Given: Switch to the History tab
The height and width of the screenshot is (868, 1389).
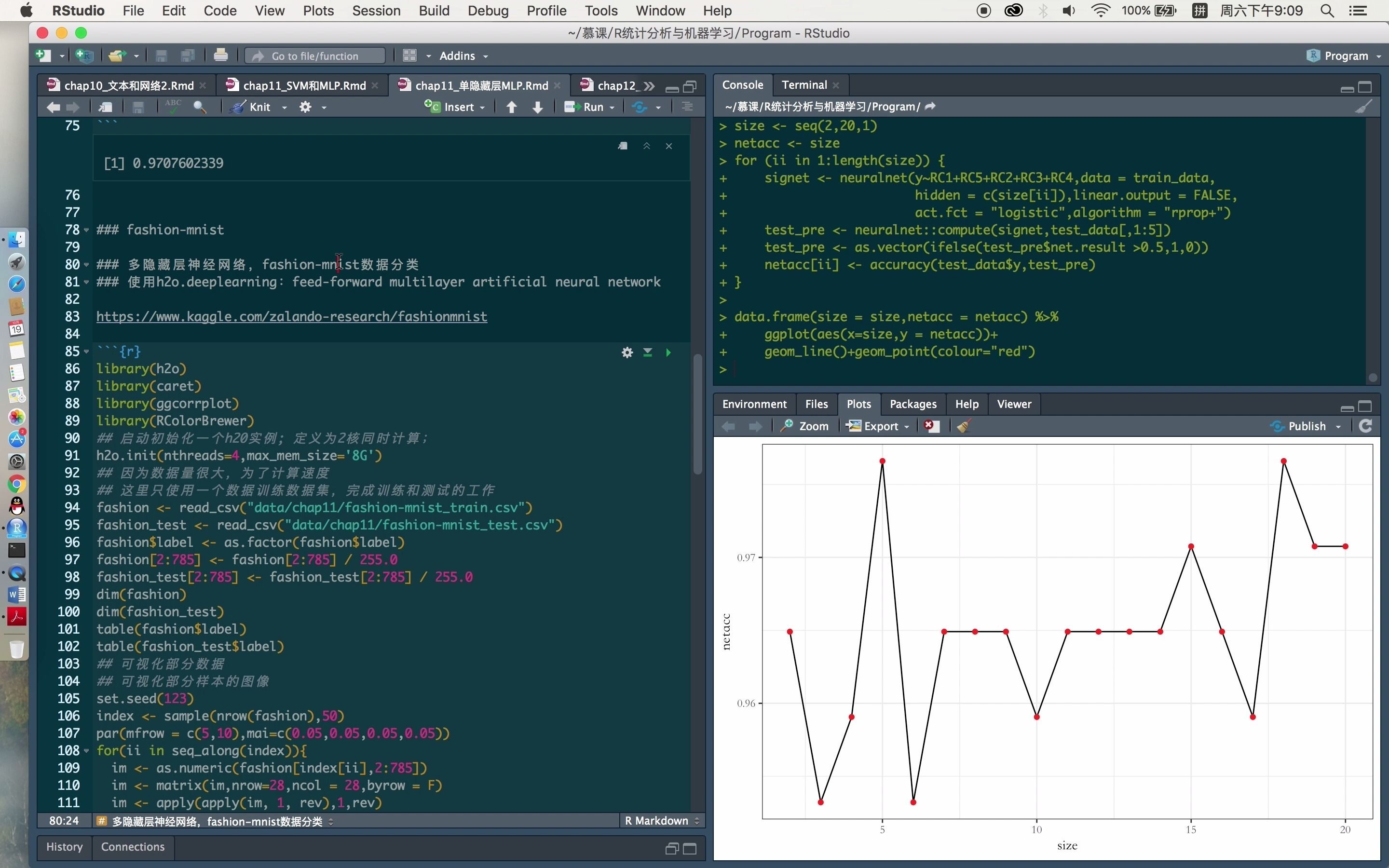Looking at the screenshot, I should tap(64, 847).
